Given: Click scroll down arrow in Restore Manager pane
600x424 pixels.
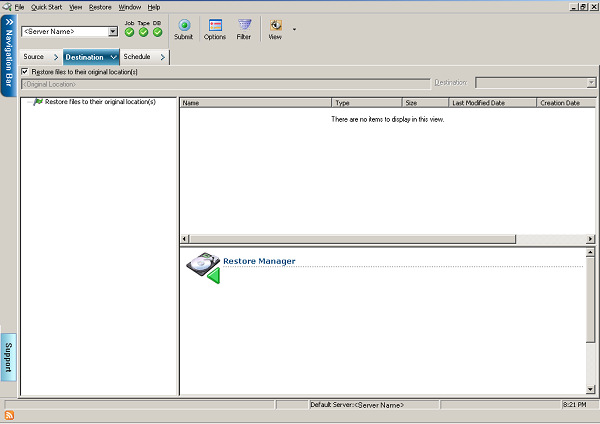Looking at the screenshot, I should pos(590,389).
